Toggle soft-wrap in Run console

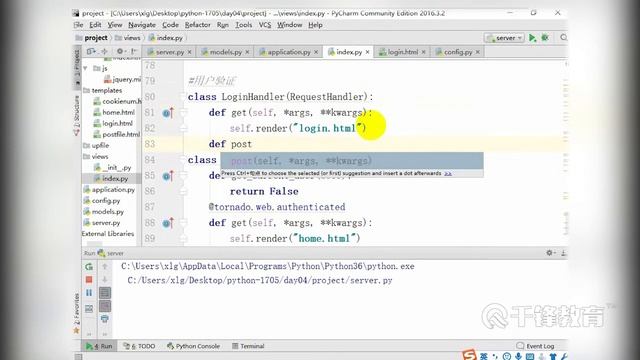105,293
